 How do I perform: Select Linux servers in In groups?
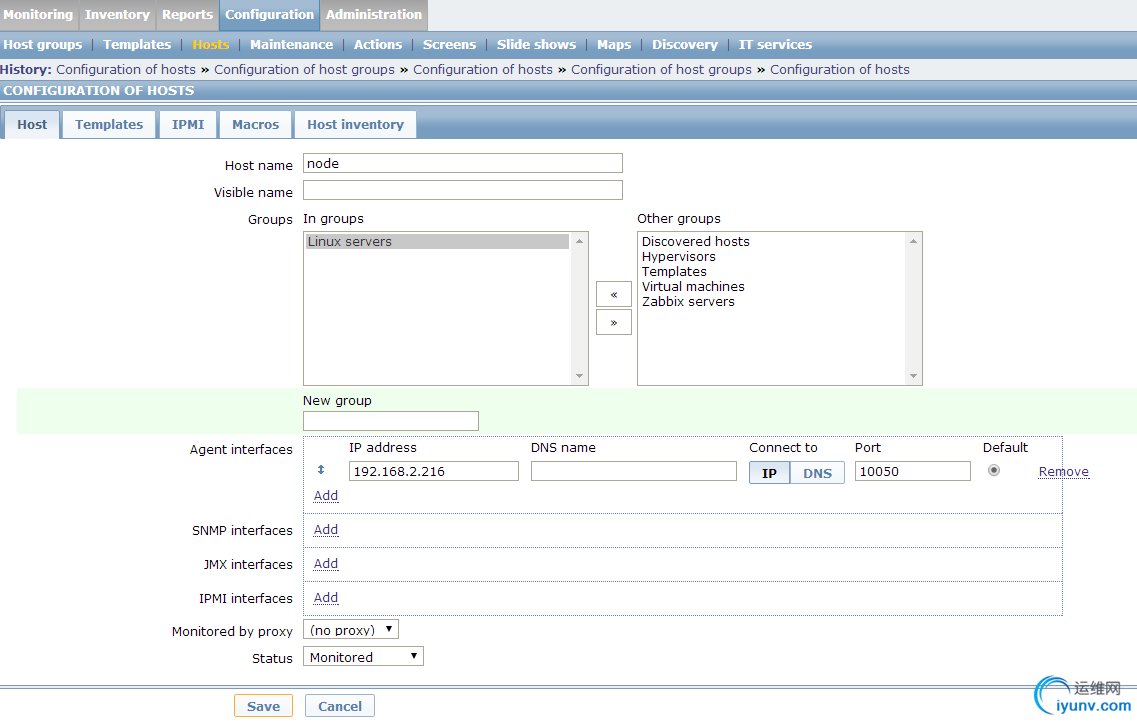(x=437, y=241)
